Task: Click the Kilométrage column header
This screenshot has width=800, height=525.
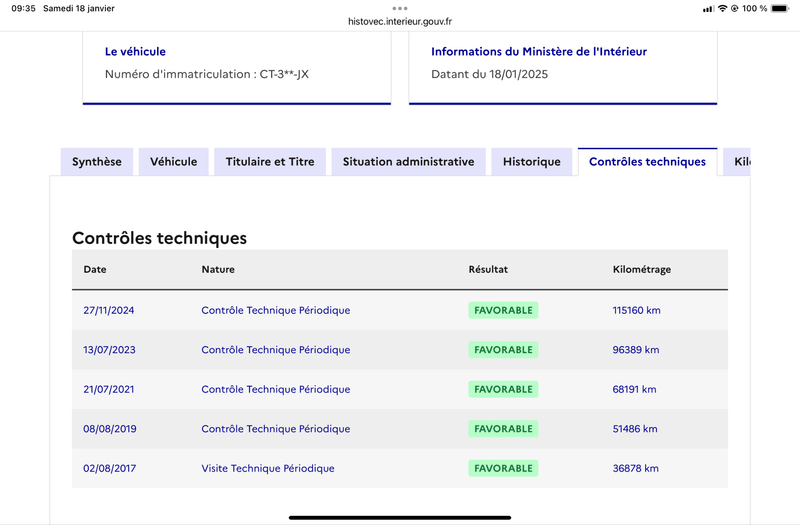Action: click(x=642, y=269)
